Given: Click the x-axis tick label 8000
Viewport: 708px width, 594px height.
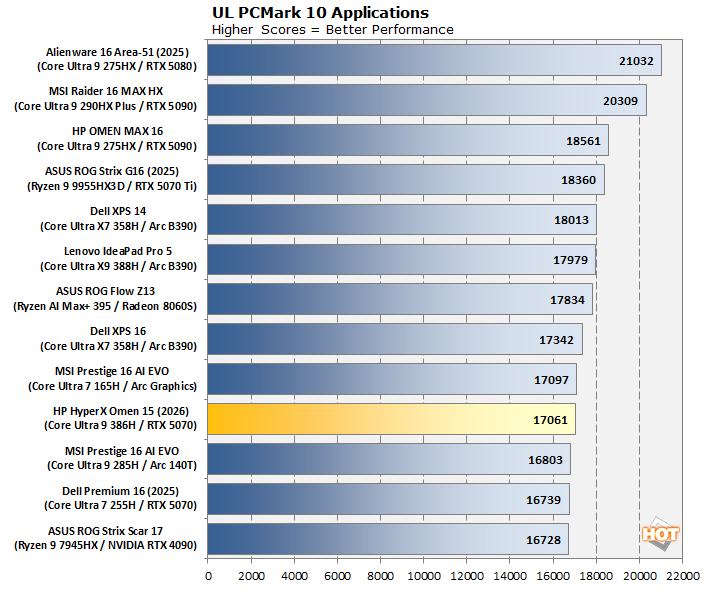Looking at the screenshot, I should (x=380, y=576).
